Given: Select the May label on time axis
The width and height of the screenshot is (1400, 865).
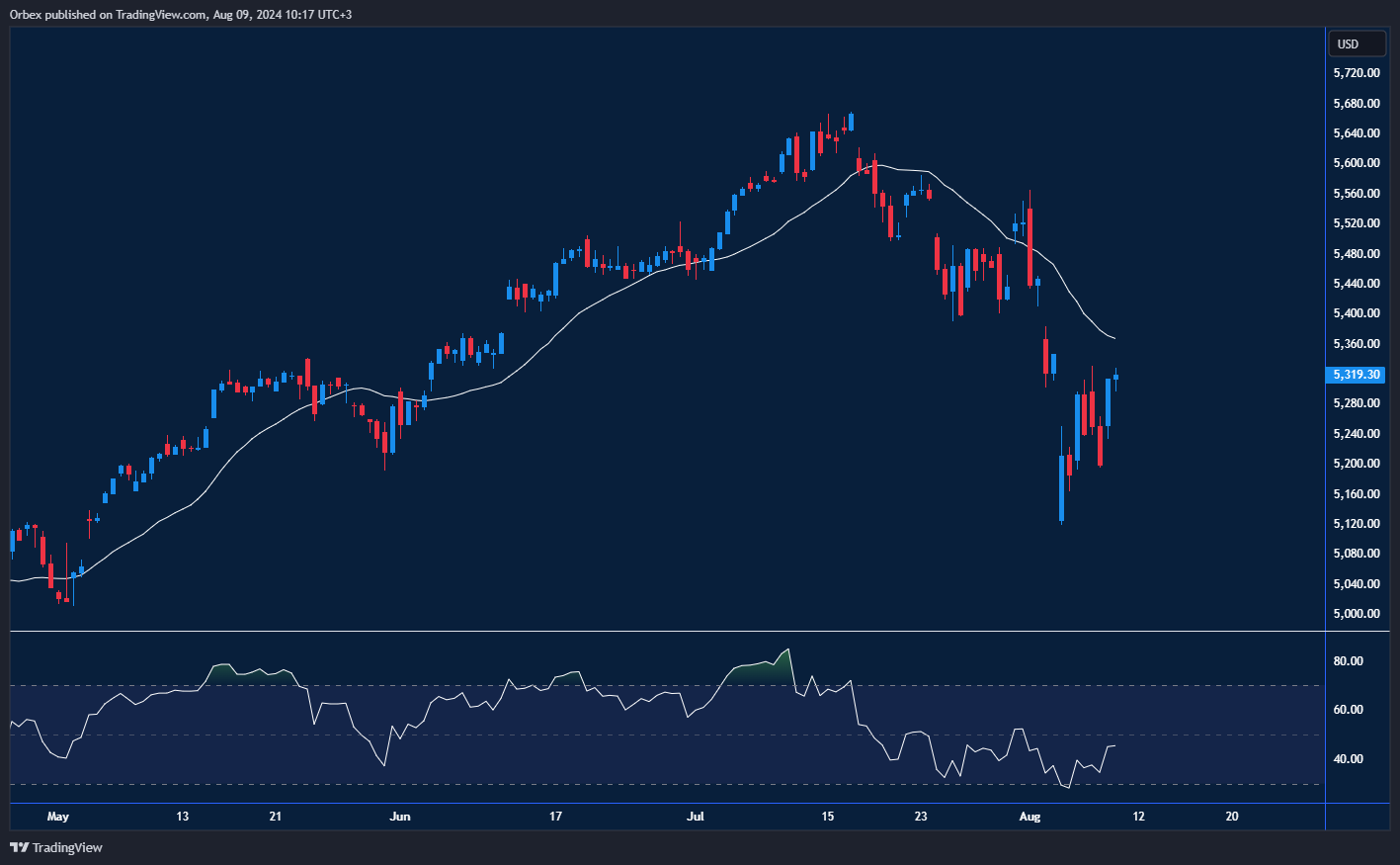Looking at the screenshot, I should [58, 817].
